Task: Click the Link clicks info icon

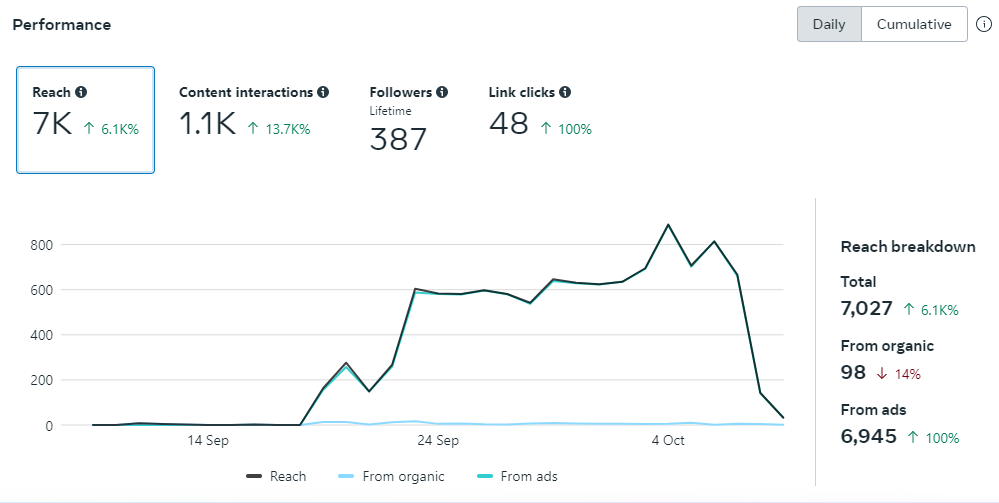Action: (x=565, y=92)
